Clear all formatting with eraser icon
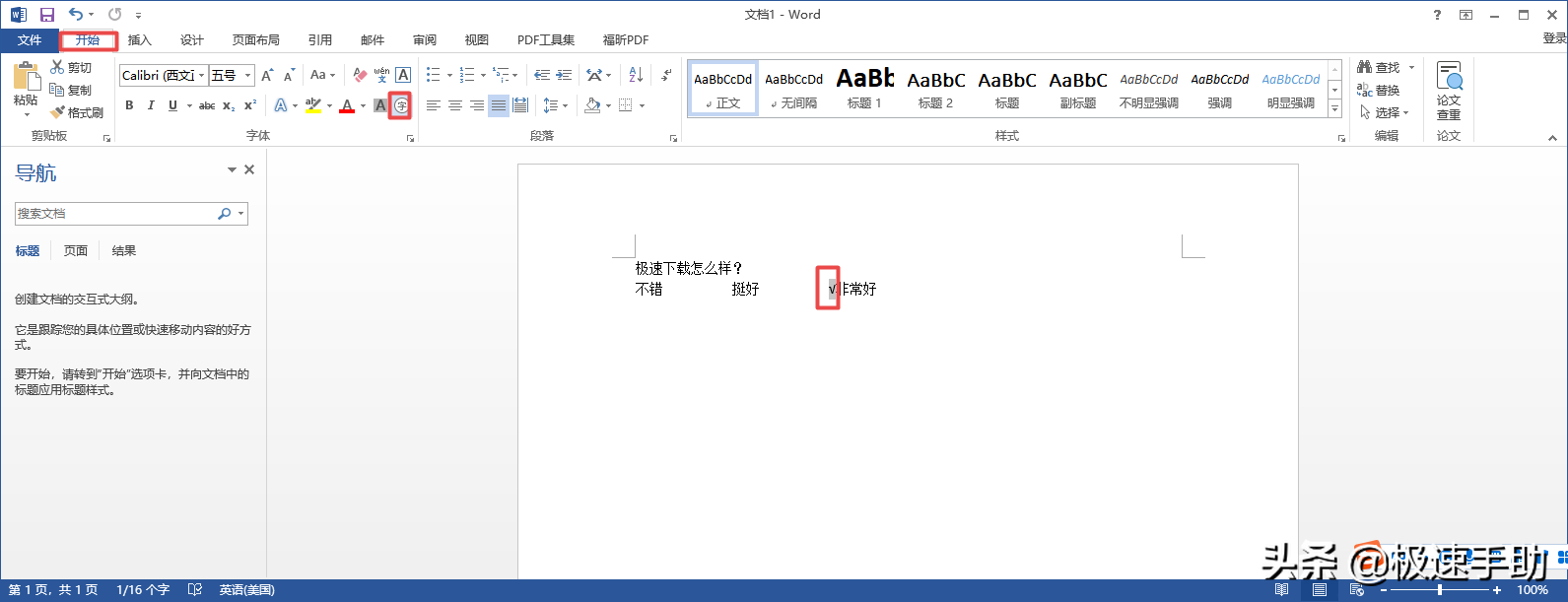 360,75
